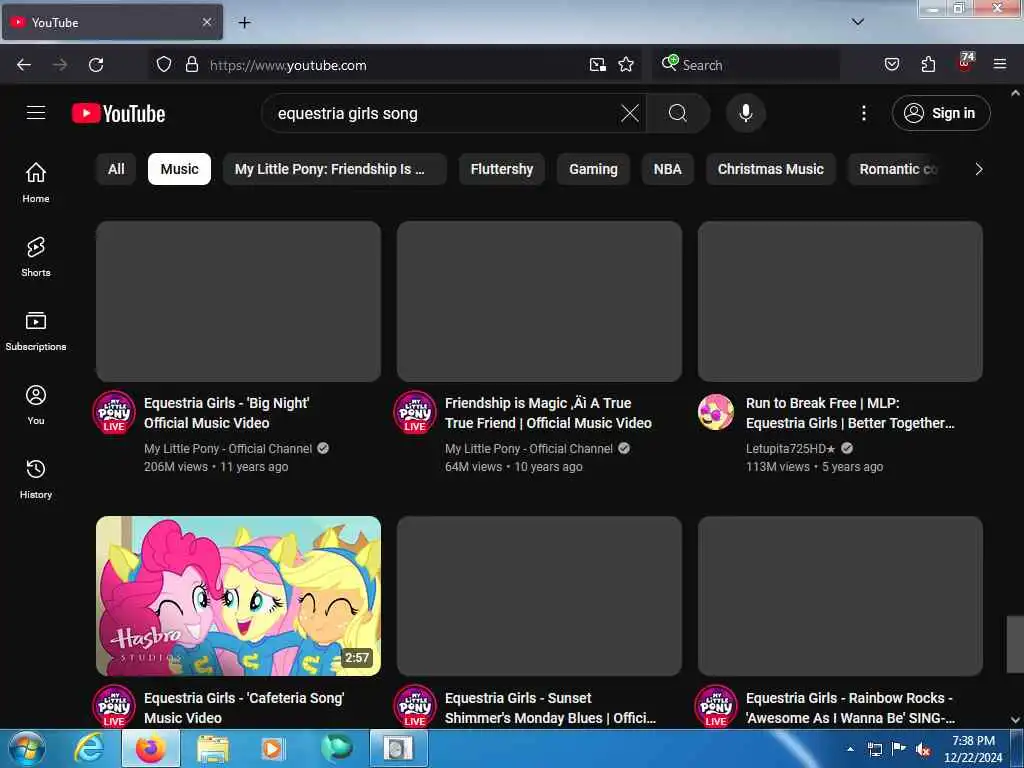This screenshot has height=768, width=1024.
Task: Select the All filter chip
Action: (116, 169)
